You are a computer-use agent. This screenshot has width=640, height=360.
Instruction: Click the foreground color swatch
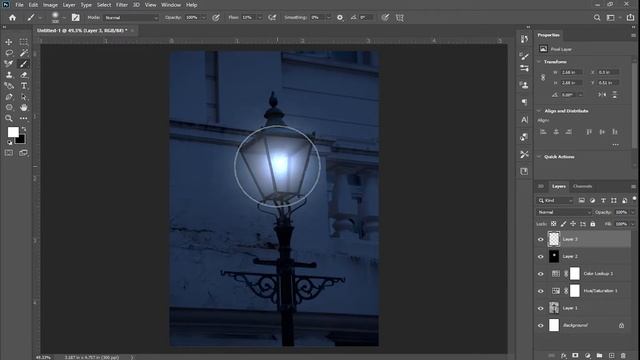click(x=13, y=132)
